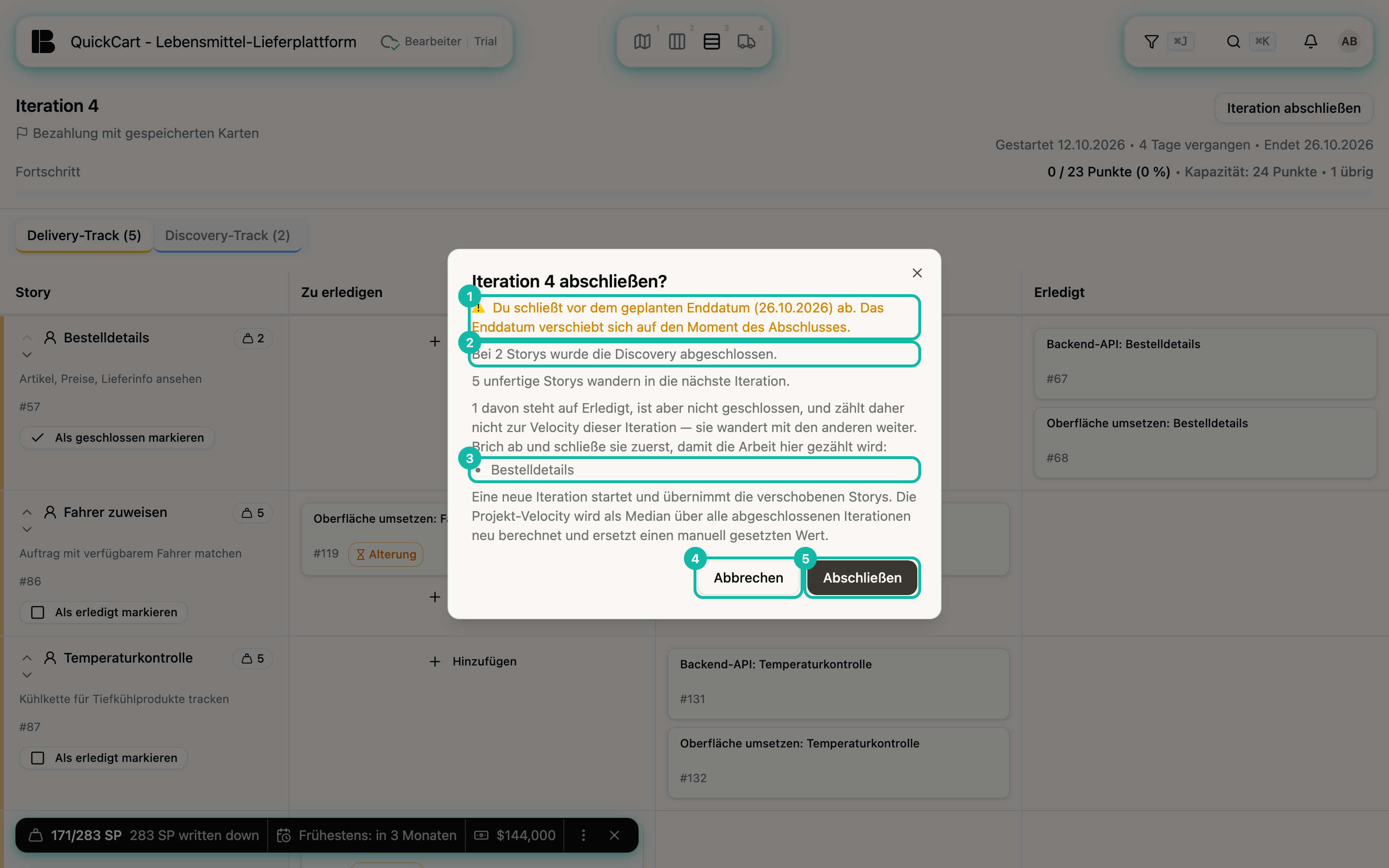Open the map view icon
The height and width of the screenshot is (868, 1389).
642,41
